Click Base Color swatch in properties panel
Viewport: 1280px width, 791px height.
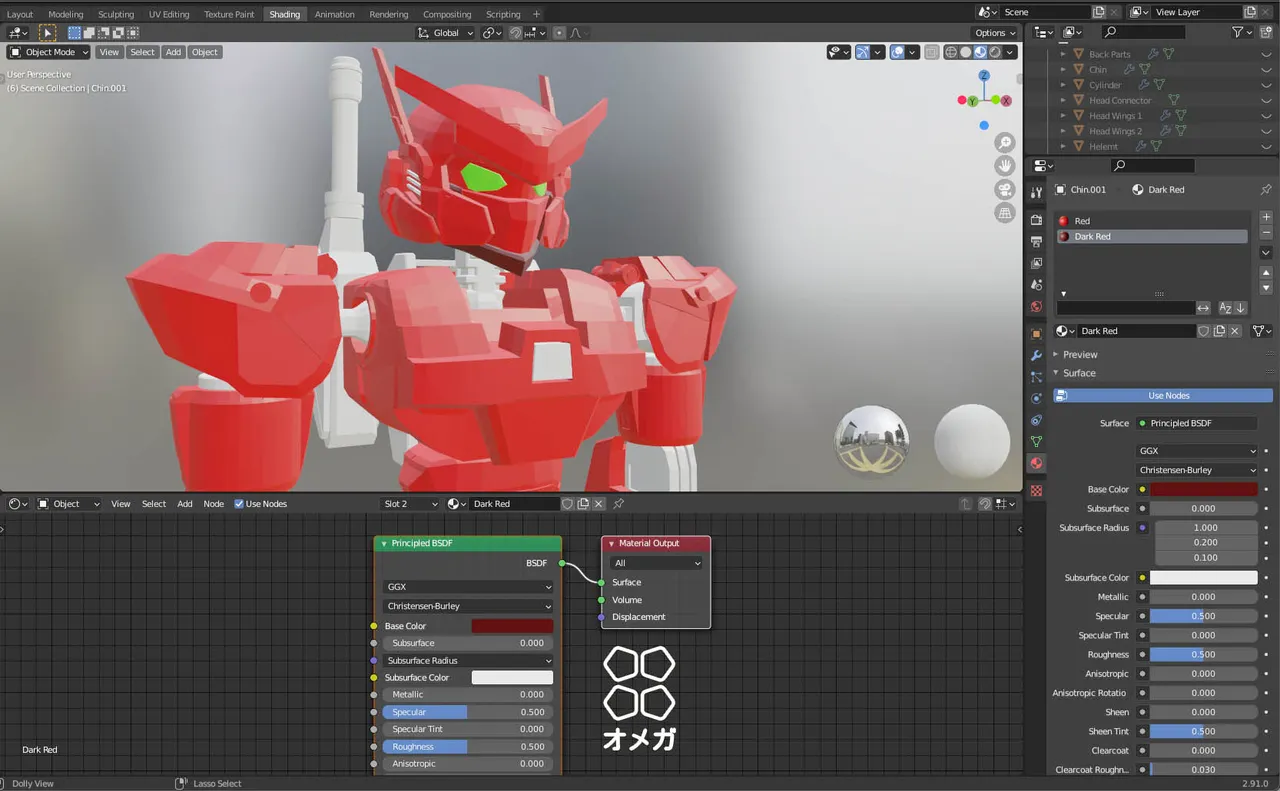[1203, 489]
